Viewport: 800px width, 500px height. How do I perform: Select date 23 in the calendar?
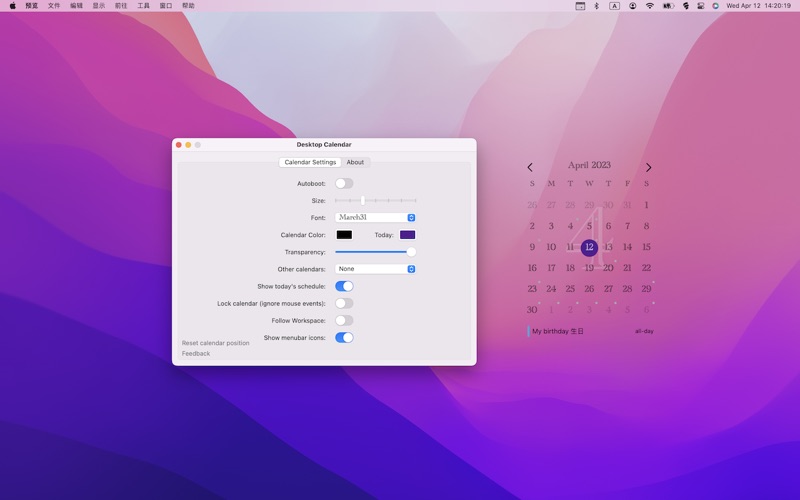tap(532, 289)
